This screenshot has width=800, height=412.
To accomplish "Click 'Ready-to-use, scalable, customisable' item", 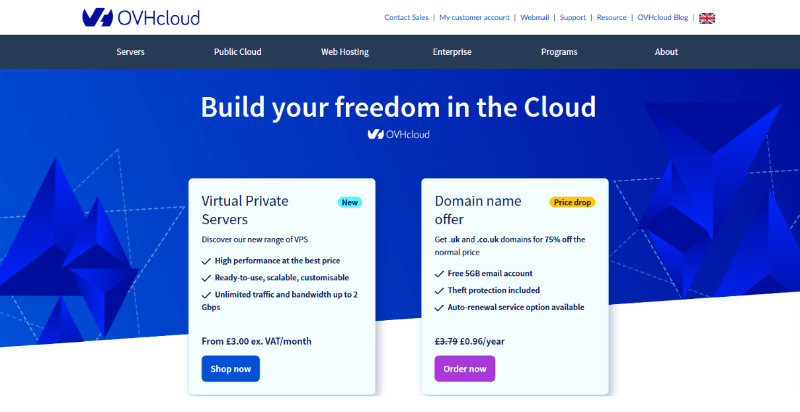I will tap(282, 278).
